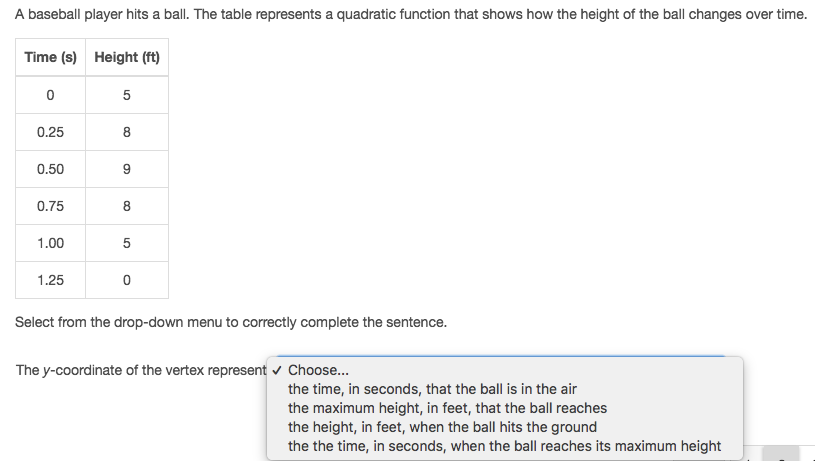Select "the height, in feet, when the ball hits the ground"
Viewport: 815px width, 461px height.
tap(505, 427)
